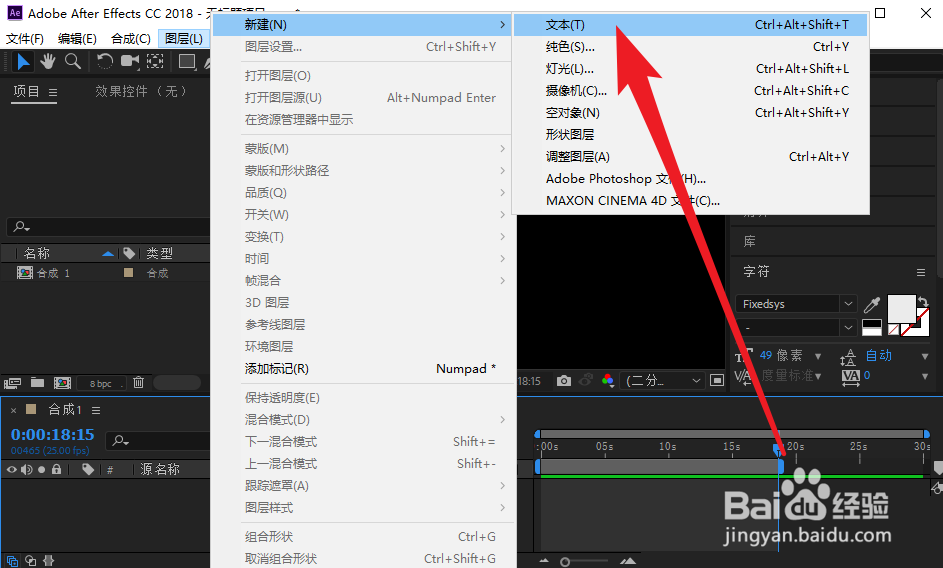The image size is (943, 568).
Task: Show the channel RGB color options
Action: coord(608,380)
